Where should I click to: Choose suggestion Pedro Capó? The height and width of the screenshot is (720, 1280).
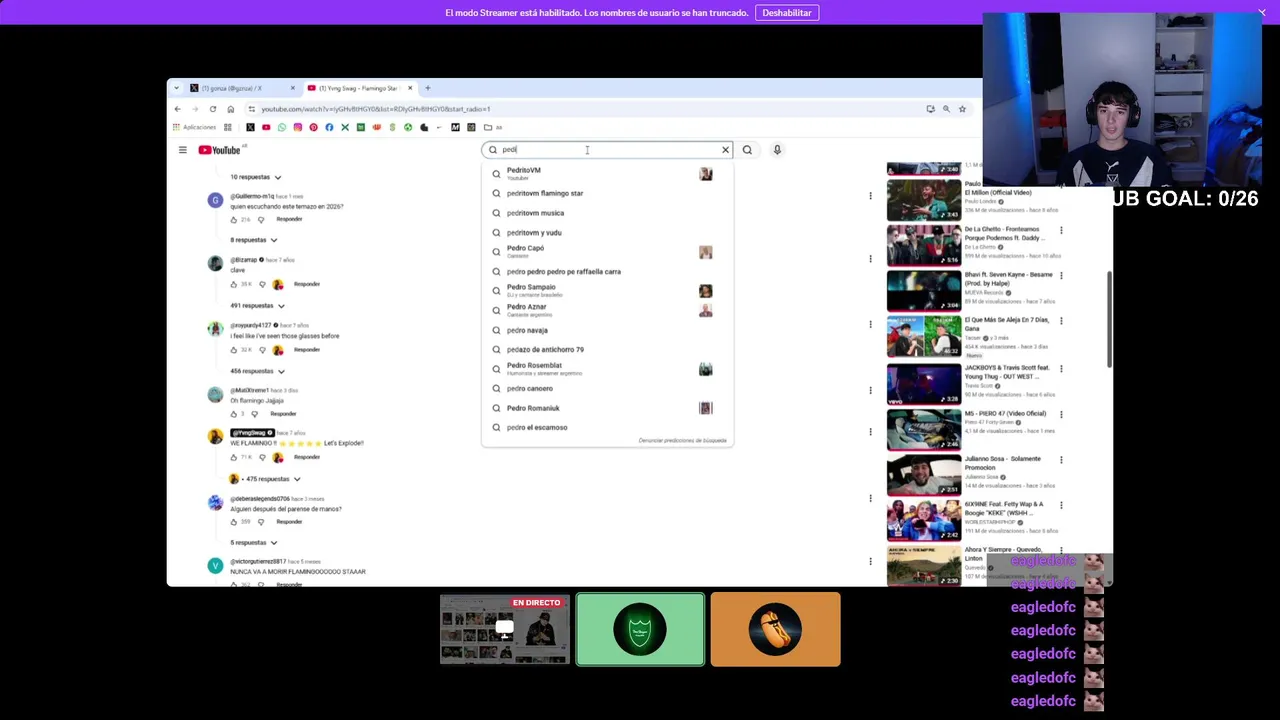607,252
